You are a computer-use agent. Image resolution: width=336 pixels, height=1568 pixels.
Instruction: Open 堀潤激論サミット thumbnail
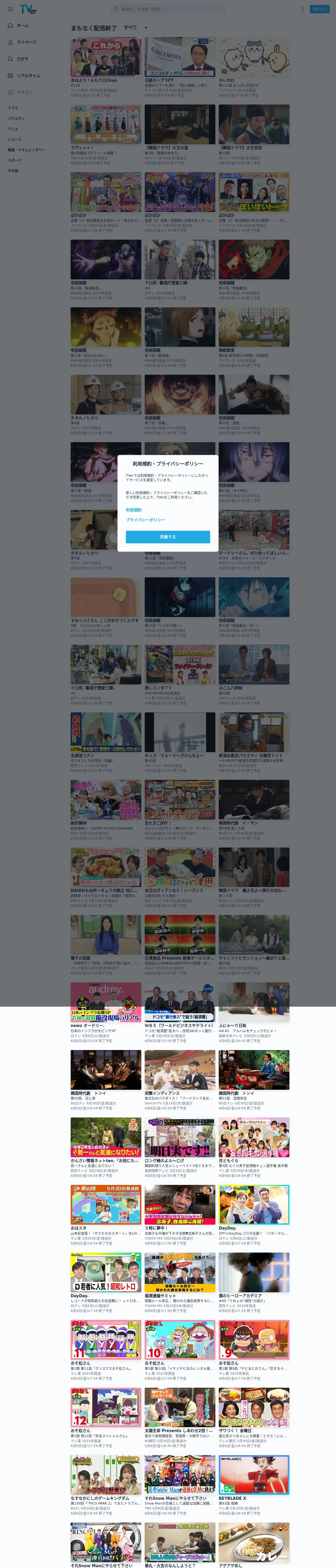point(180,1272)
